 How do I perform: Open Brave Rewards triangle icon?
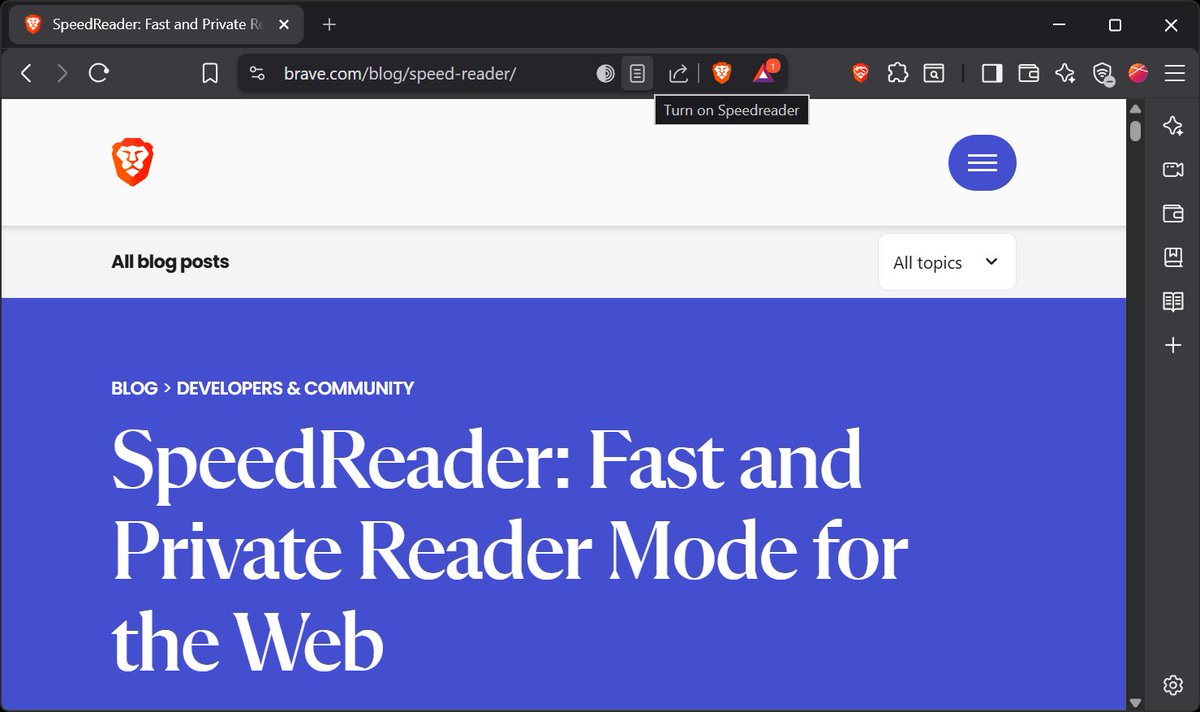tap(764, 73)
